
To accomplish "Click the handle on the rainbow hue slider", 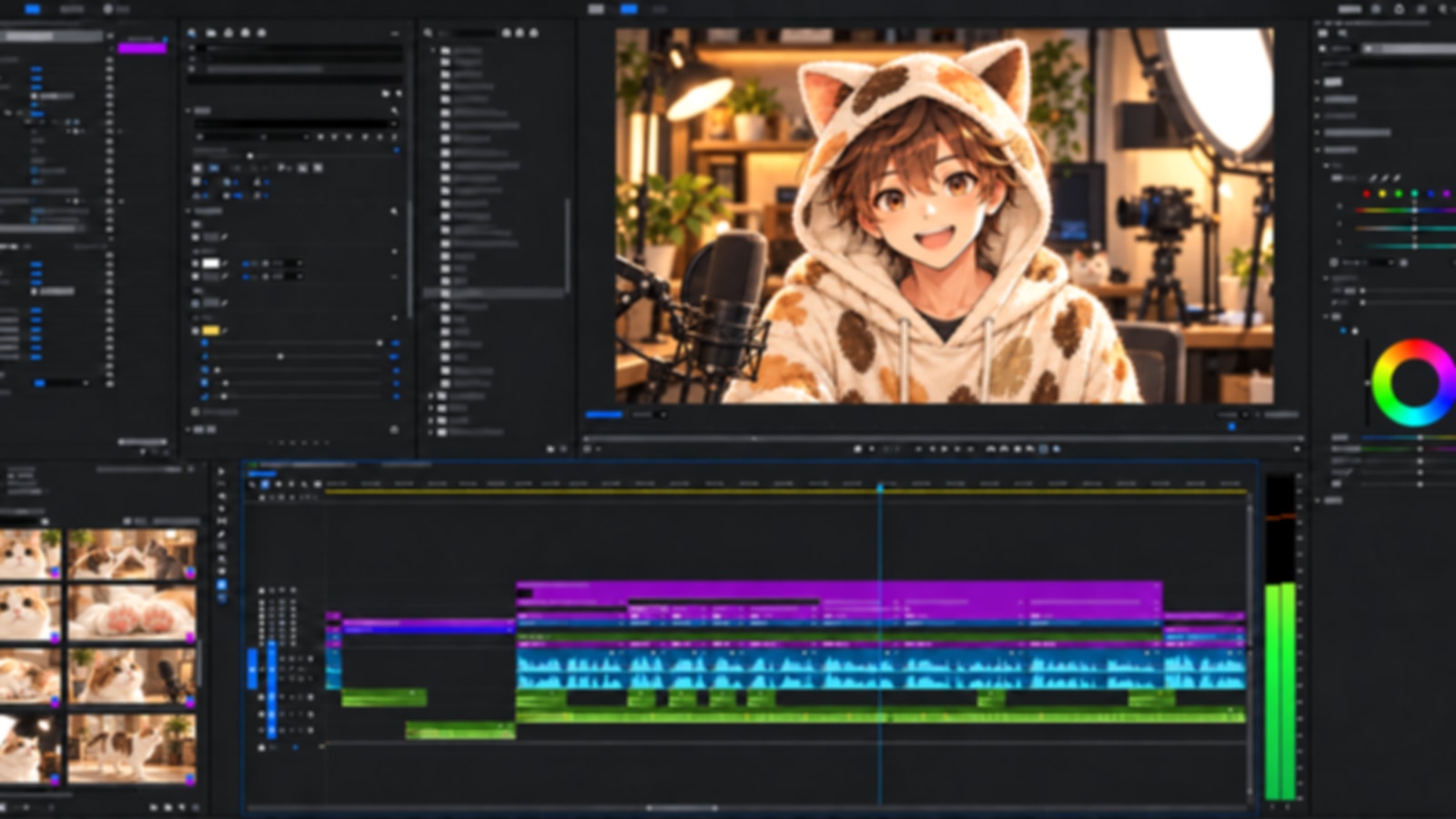I will 1414,211.
